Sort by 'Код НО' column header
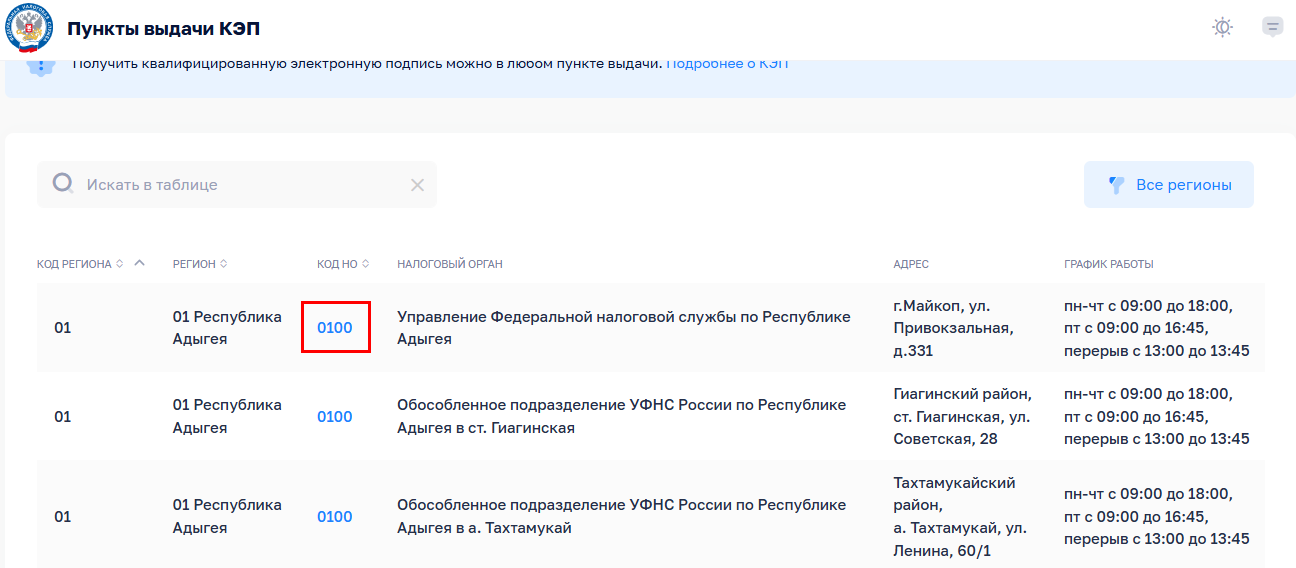The width and height of the screenshot is (1296, 568). click(343, 264)
